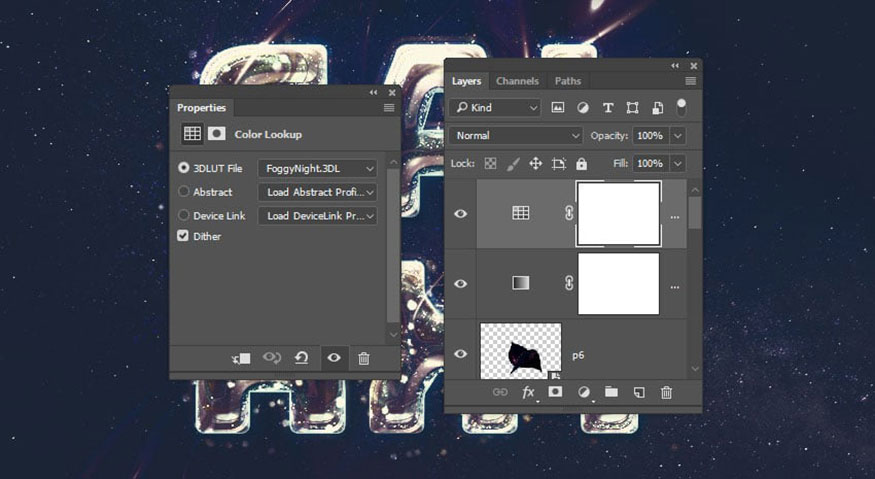Hide the p6 layer
The width and height of the screenshot is (875, 479).
[460, 353]
